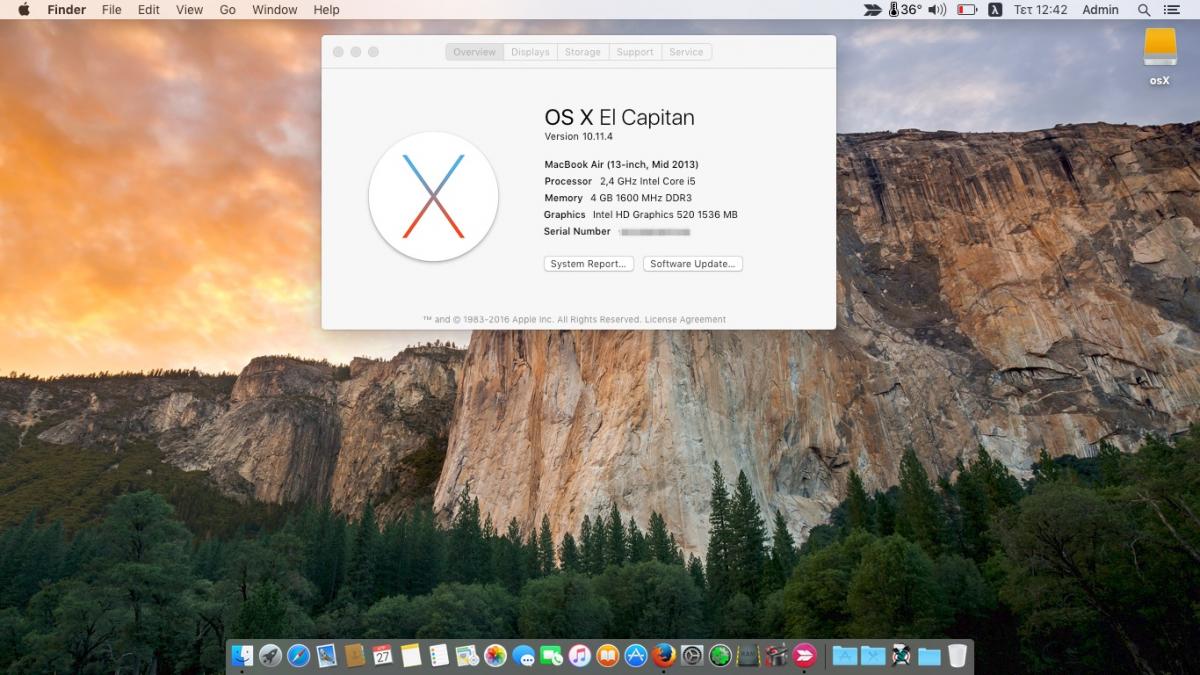Viewport: 1200px width, 675px height.
Task: Switch to the Service tab
Action: pos(686,52)
